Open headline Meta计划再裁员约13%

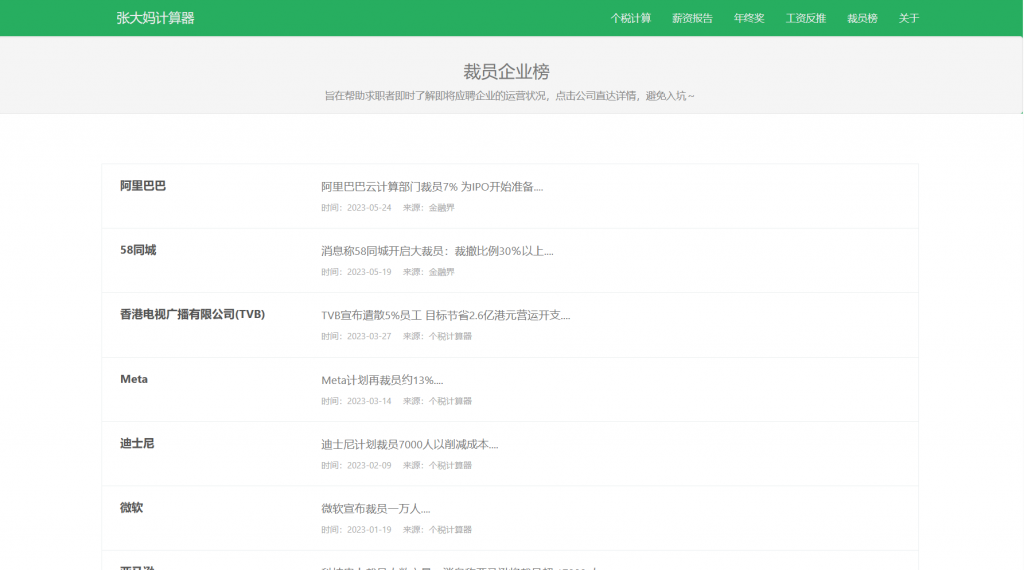pos(382,380)
